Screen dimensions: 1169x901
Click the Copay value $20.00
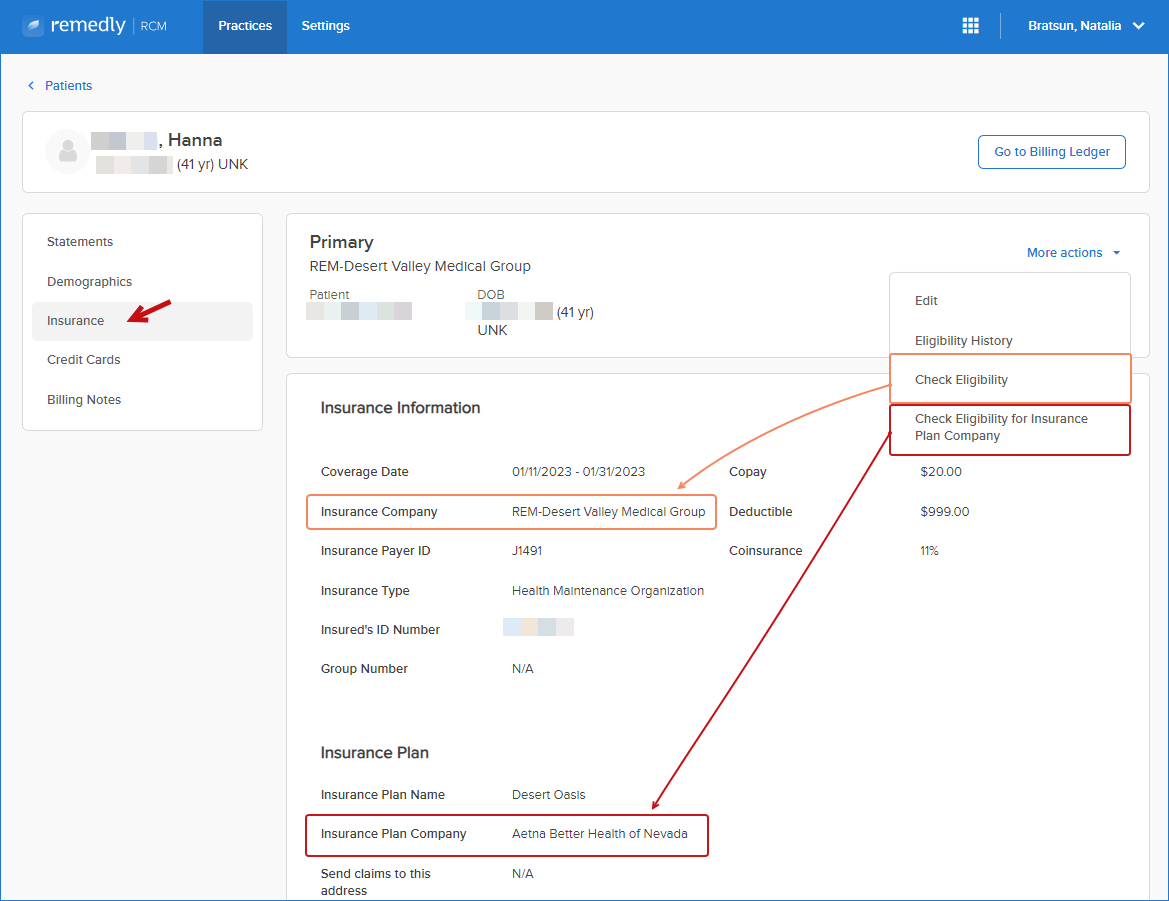(941, 472)
